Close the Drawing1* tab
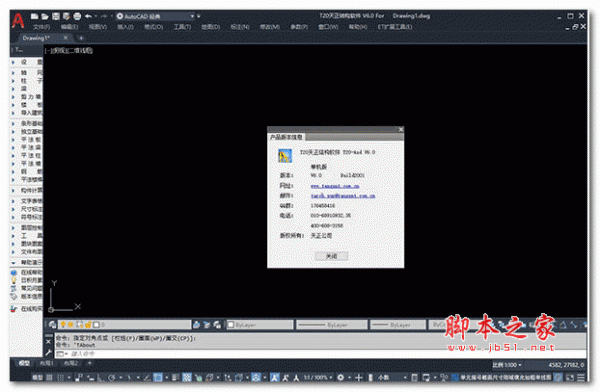The width and height of the screenshot is (600, 392). [x=66, y=38]
